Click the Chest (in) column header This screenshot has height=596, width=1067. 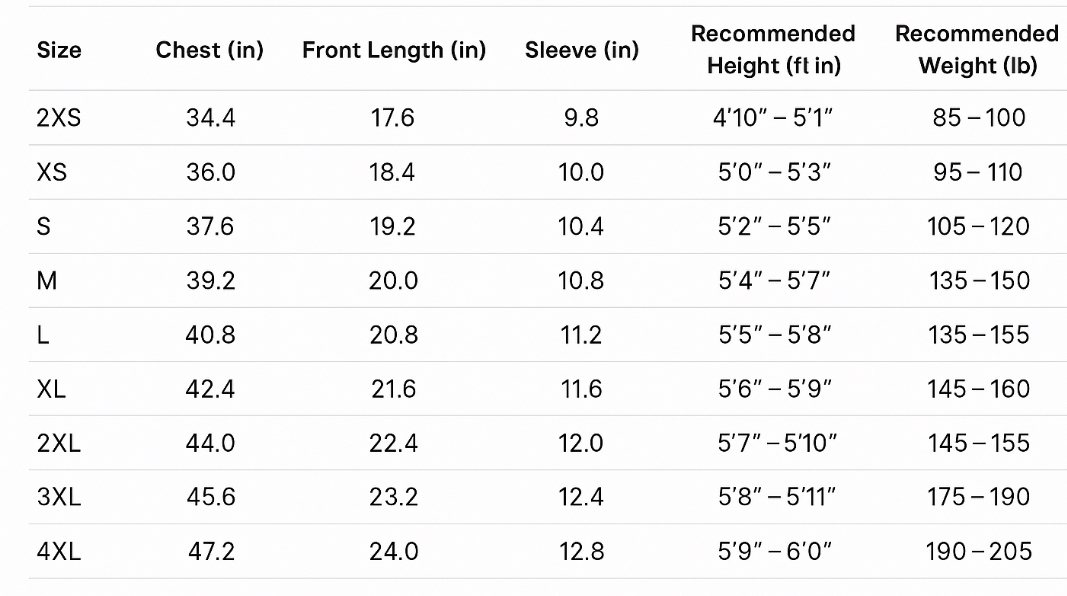pos(210,50)
